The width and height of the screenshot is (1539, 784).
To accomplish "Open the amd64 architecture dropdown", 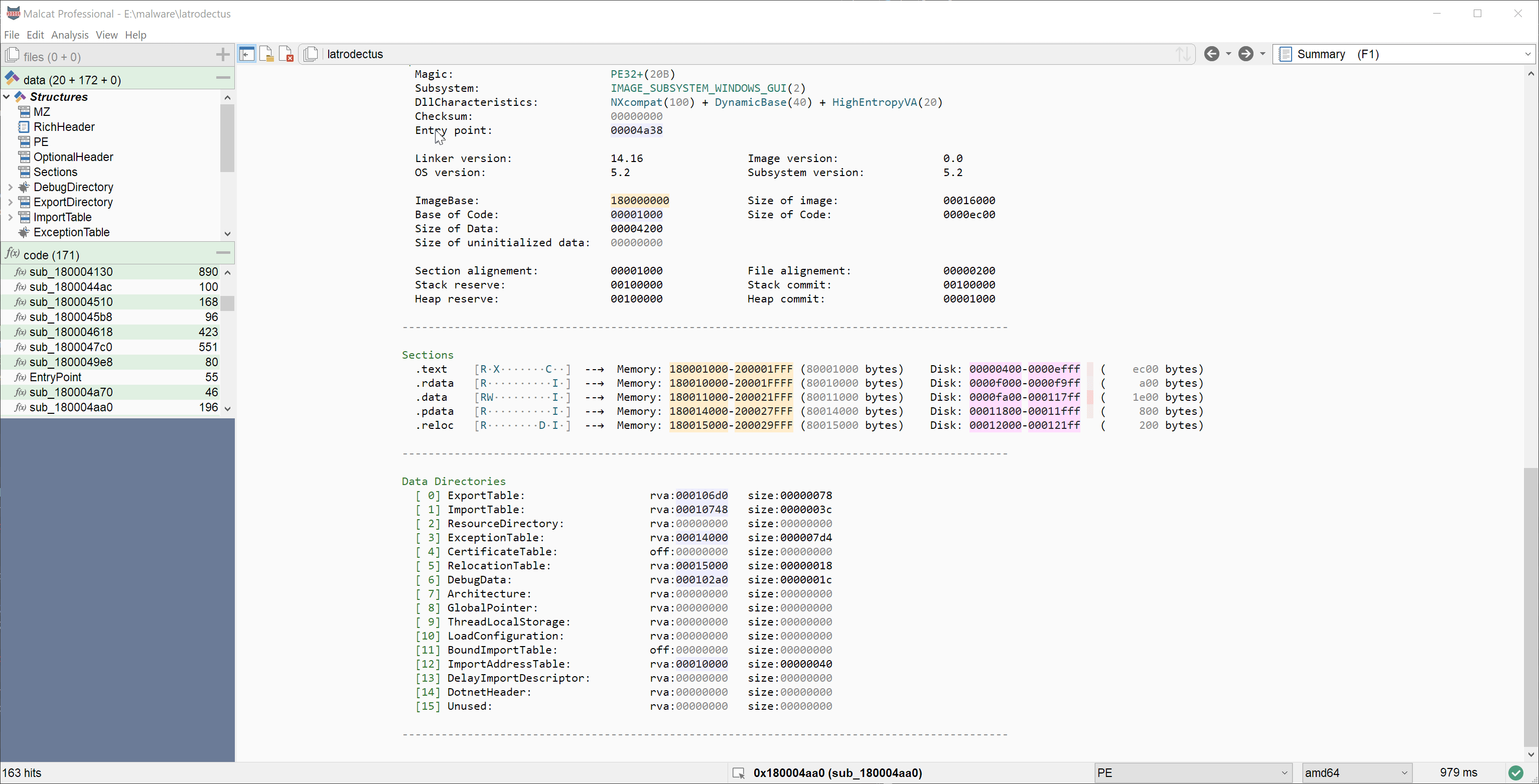I will pyautogui.click(x=1356, y=773).
